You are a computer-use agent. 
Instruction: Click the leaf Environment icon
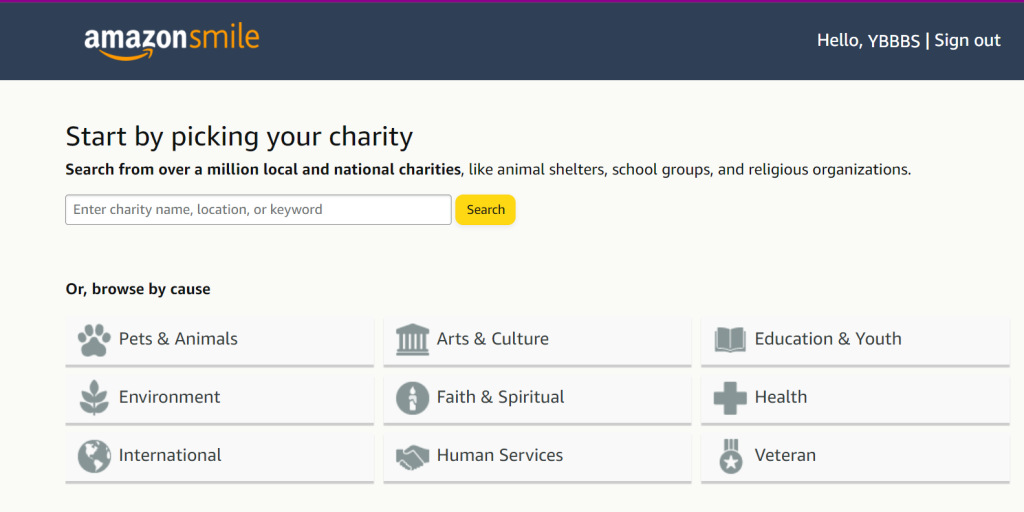[x=94, y=398]
